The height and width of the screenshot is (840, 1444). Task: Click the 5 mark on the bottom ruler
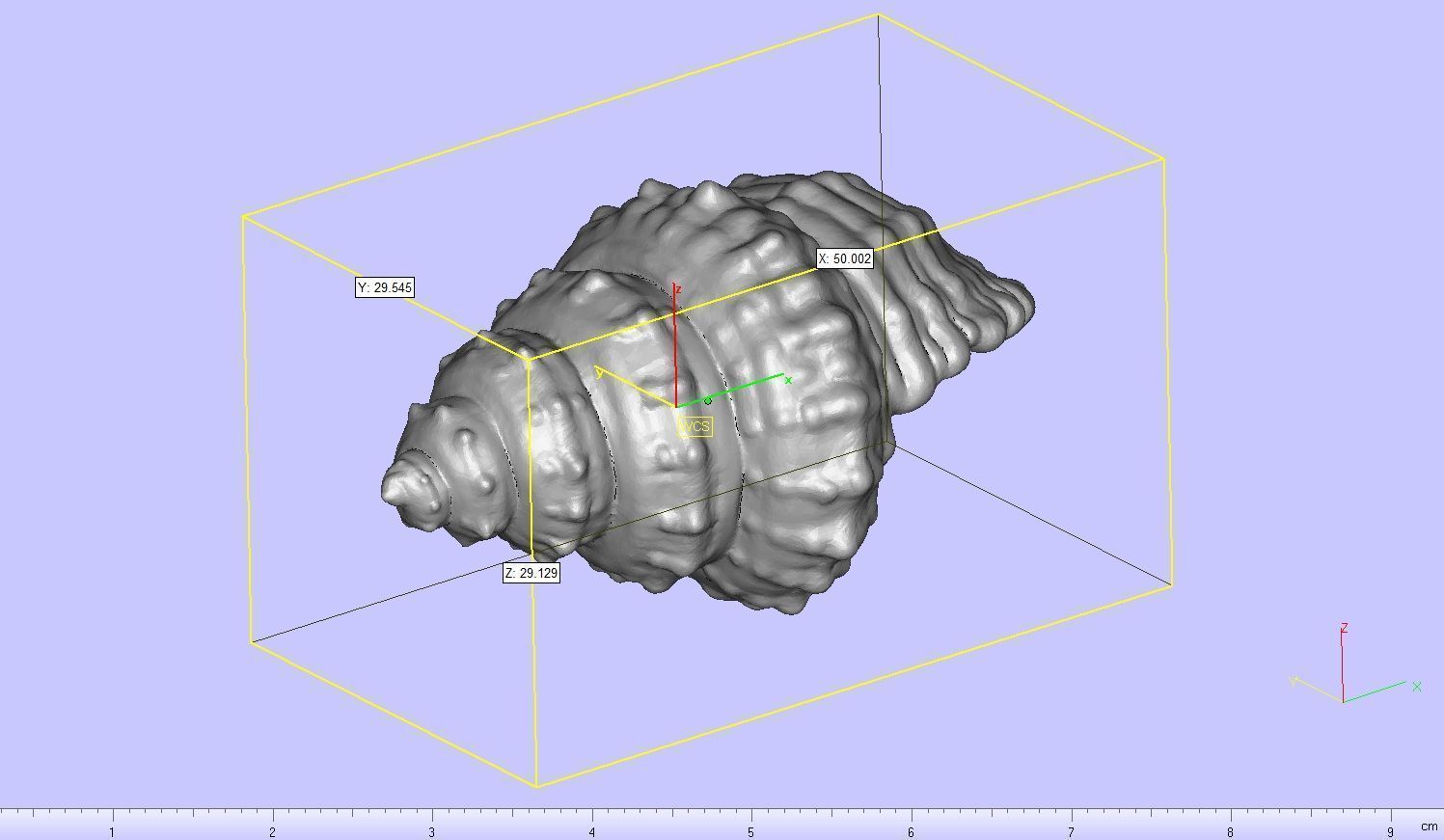pos(750,831)
